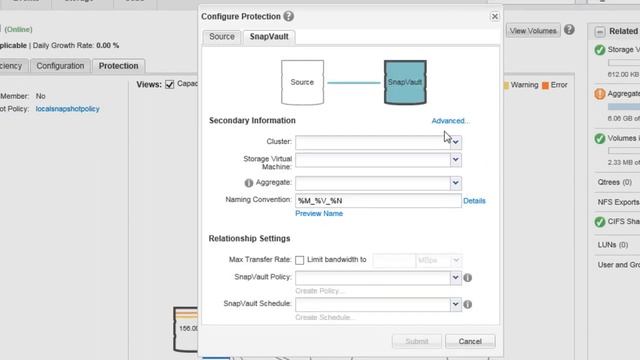This screenshot has width=640, height=360.
Task: Open Configure Protection help icon
Action: (x=289, y=16)
